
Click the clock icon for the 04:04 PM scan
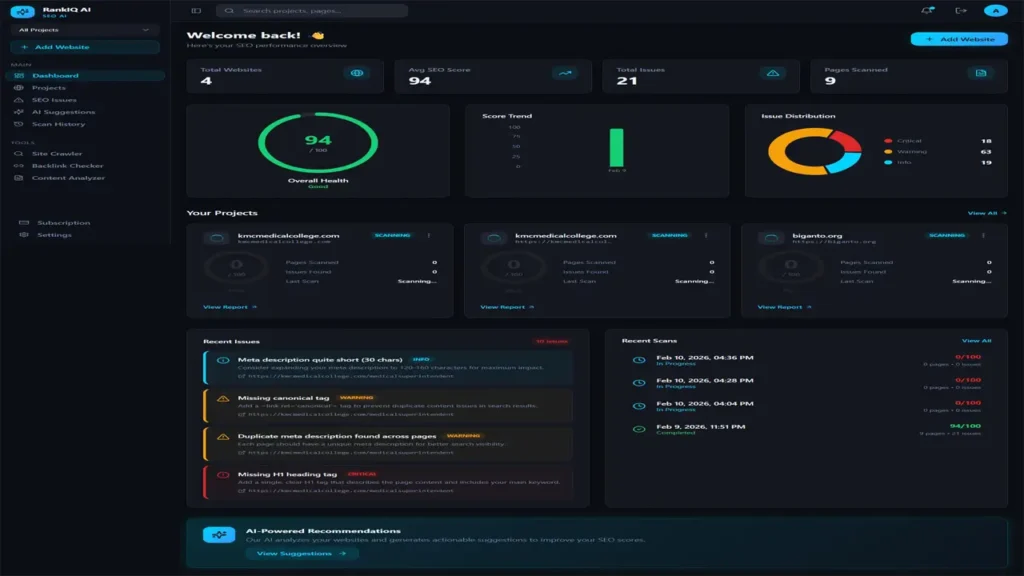click(639, 406)
